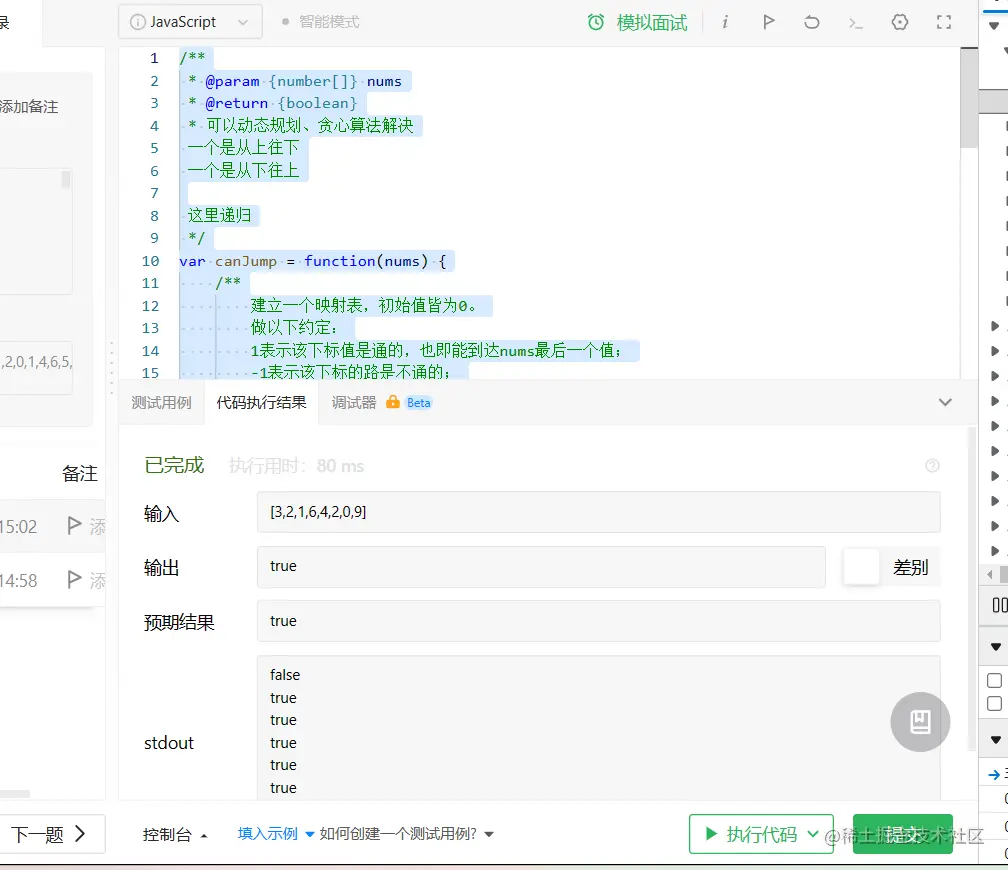
Task: Click the editor vertical scrollbar thumb
Action: (969, 98)
